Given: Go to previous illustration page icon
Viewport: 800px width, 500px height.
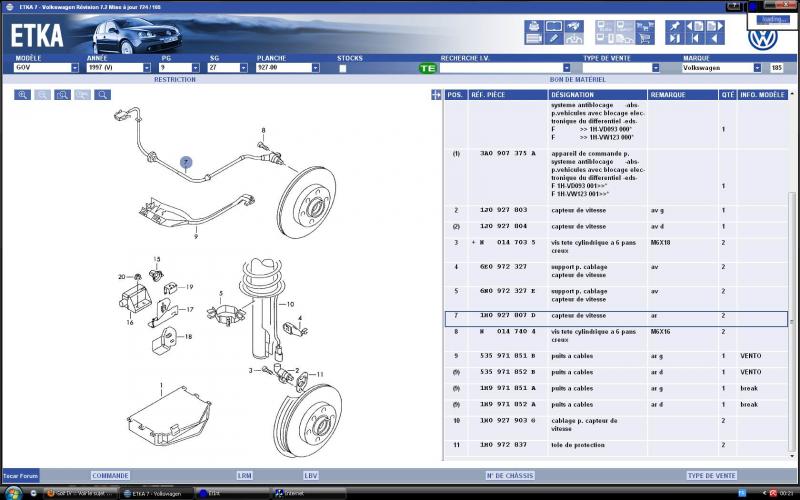Looking at the screenshot, I should [695, 26].
